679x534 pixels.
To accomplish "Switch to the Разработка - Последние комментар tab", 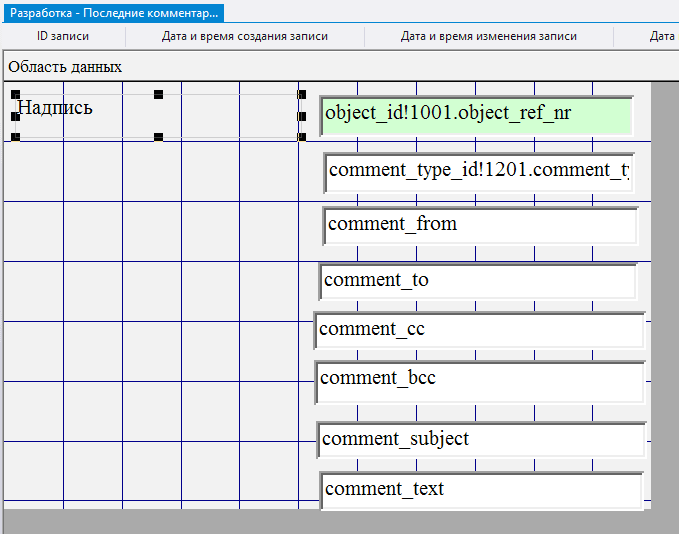I will coord(113,14).
